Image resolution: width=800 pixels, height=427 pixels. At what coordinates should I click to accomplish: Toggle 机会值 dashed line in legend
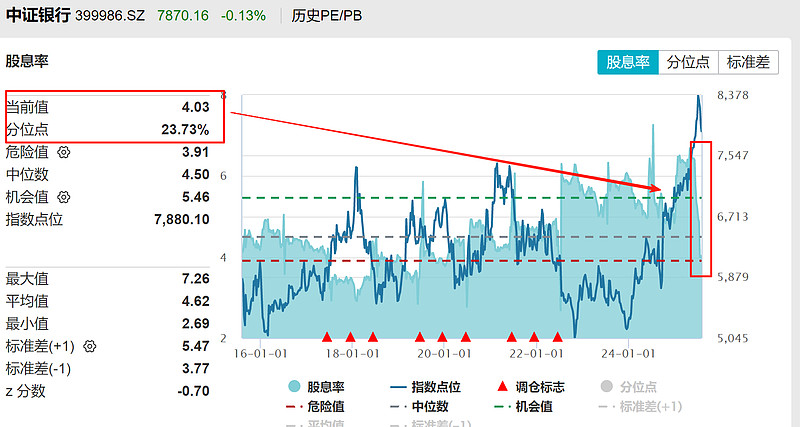click(524, 407)
